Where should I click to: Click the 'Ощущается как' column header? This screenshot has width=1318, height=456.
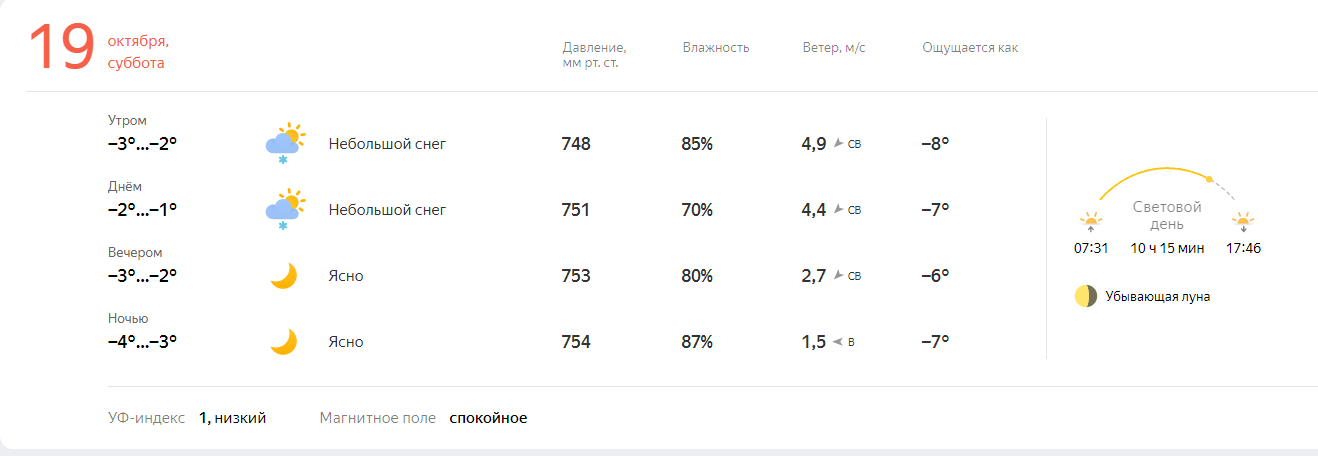click(x=970, y=48)
